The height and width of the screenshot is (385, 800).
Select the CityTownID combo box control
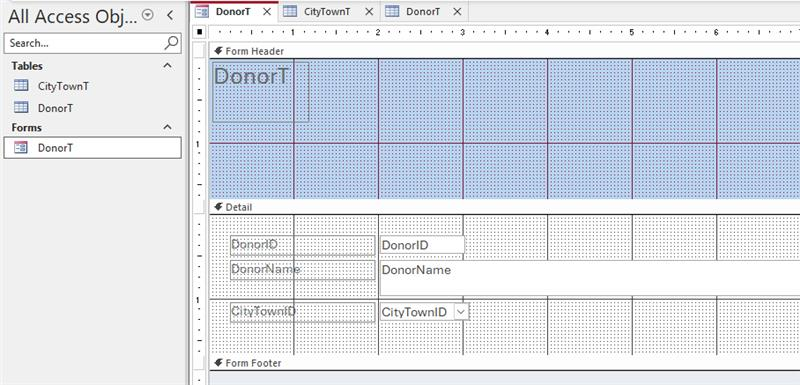424,312
